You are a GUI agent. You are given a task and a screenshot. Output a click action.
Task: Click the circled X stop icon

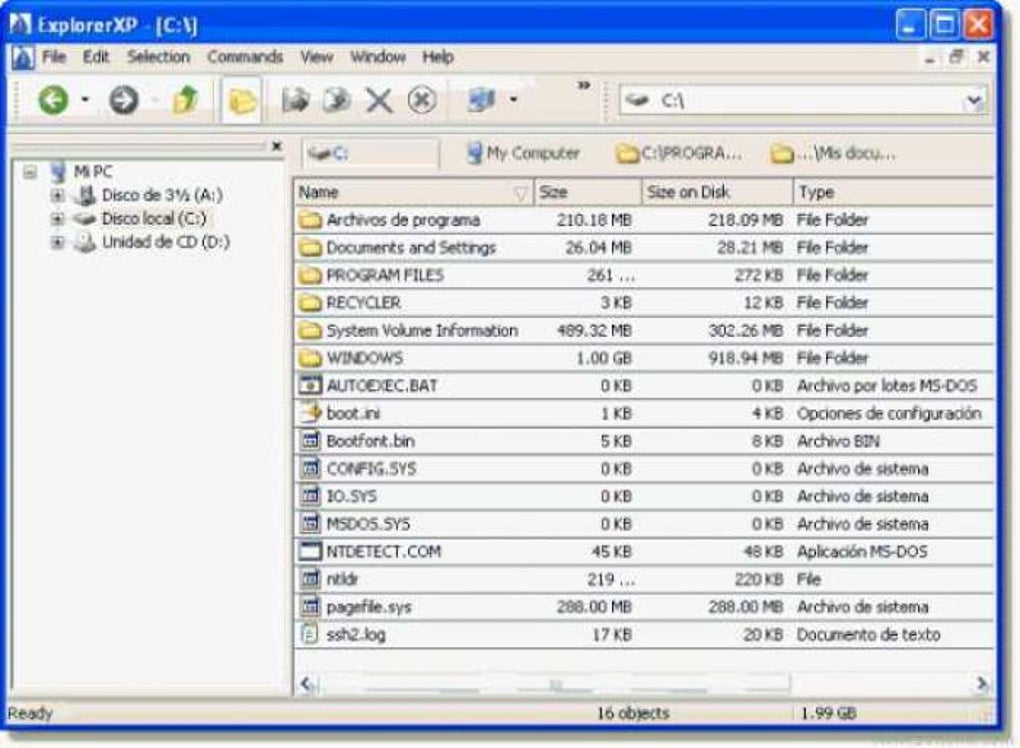(x=422, y=100)
